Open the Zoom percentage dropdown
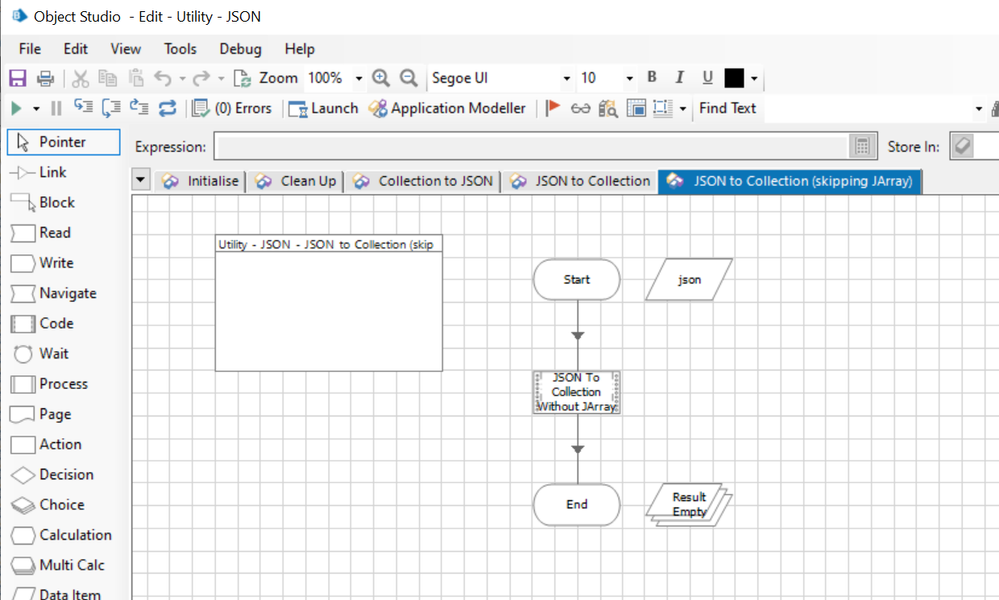The width and height of the screenshot is (999, 600). pyautogui.click(x=359, y=78)
